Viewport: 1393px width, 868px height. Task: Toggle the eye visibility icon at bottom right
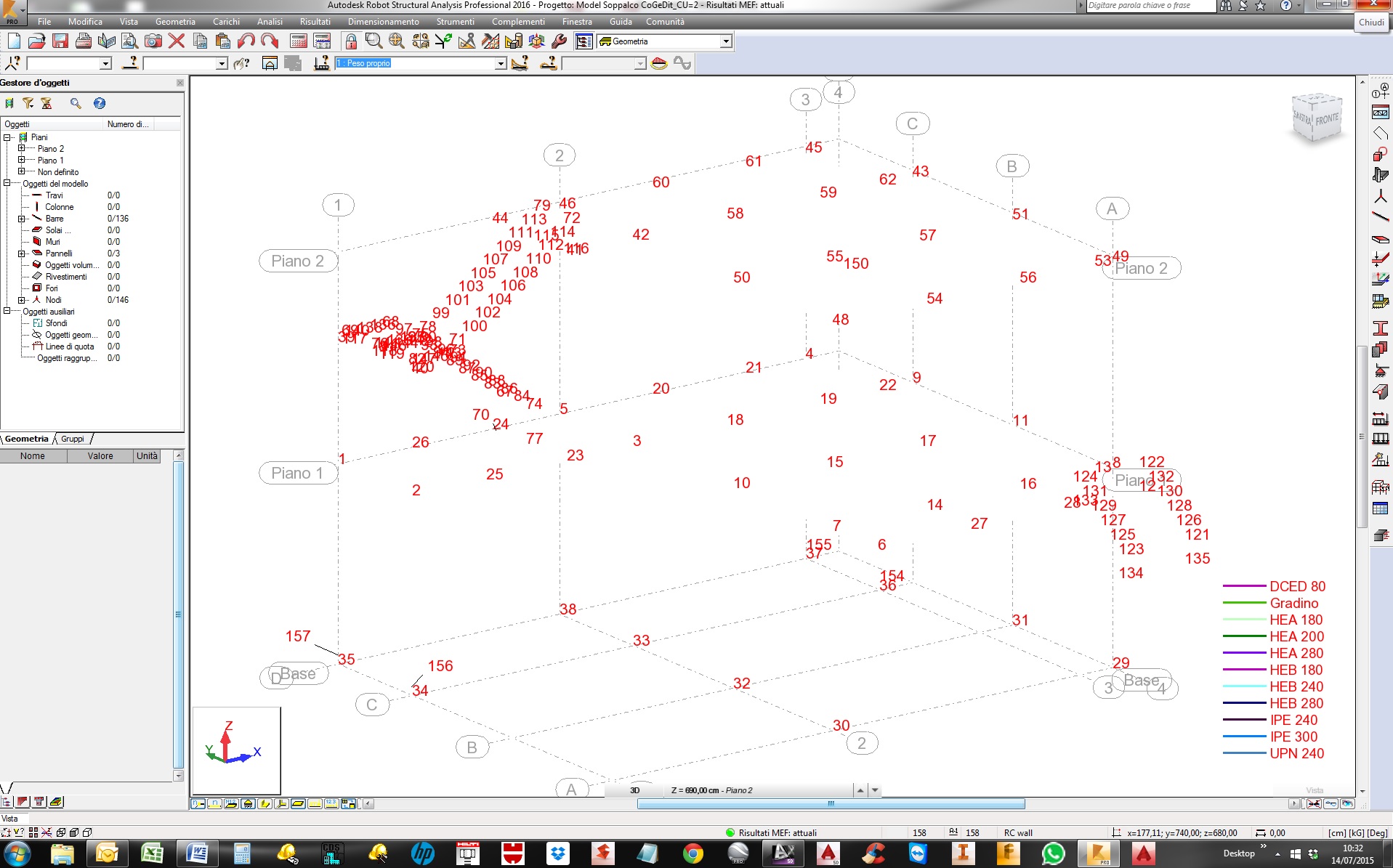(x=1347, y=804)
